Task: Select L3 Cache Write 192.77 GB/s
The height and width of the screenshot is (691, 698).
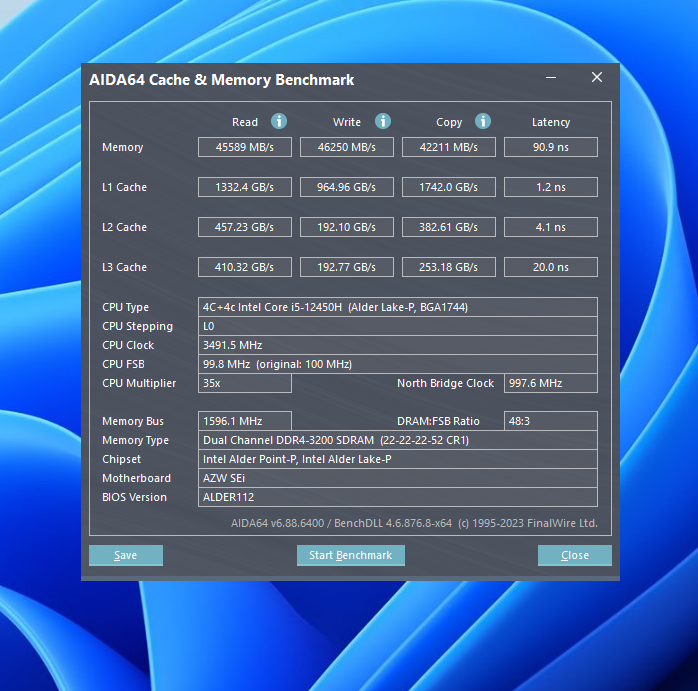Action: 347,267
